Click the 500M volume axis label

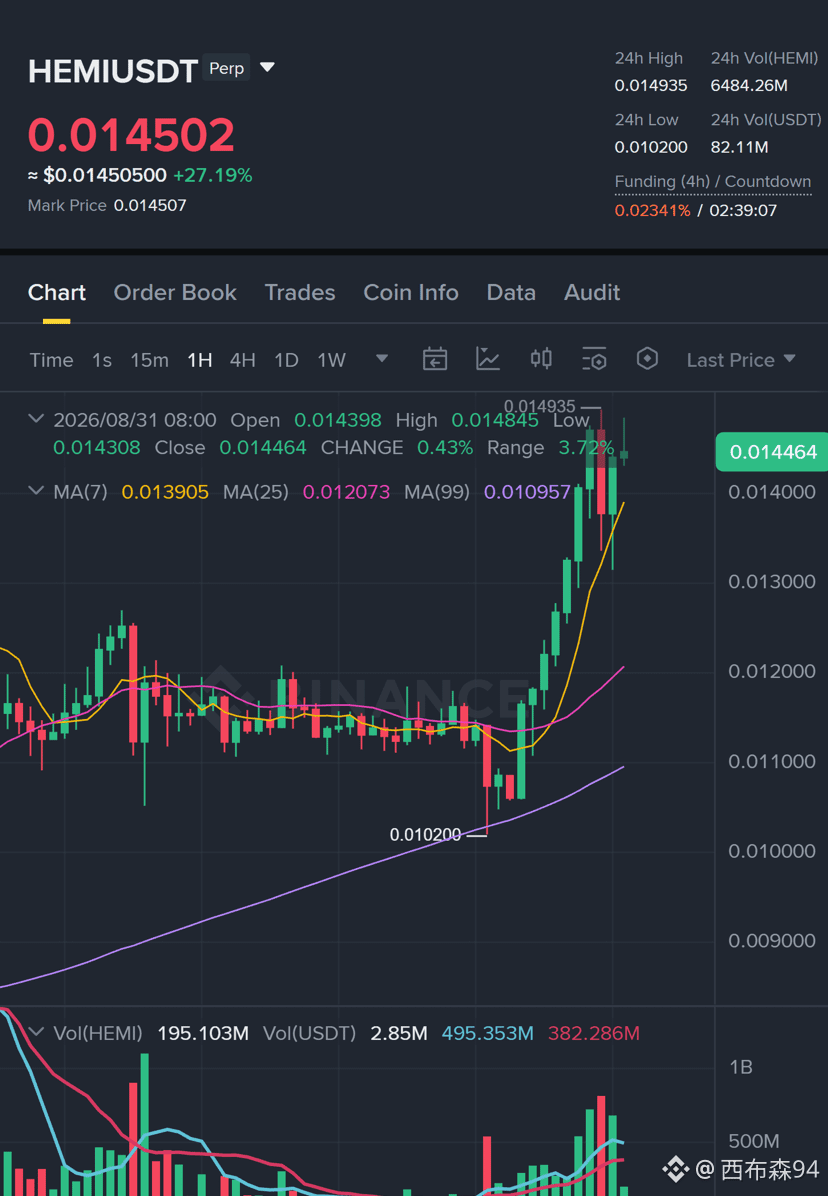(x=753, y=1141)
